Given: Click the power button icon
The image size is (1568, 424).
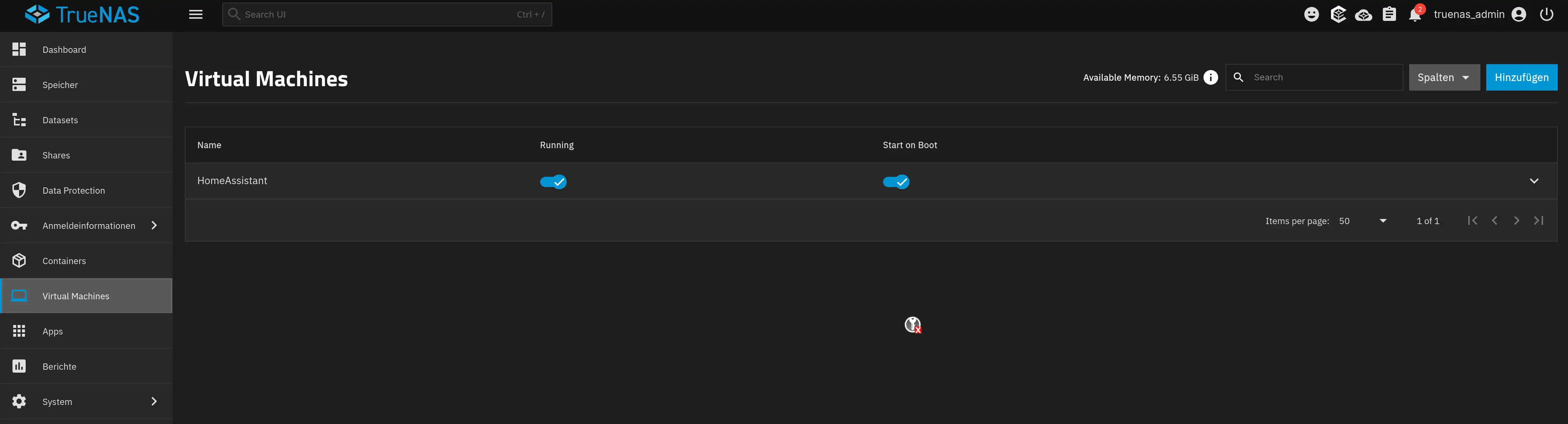Looking at the screenshot, I should 1547,14.
